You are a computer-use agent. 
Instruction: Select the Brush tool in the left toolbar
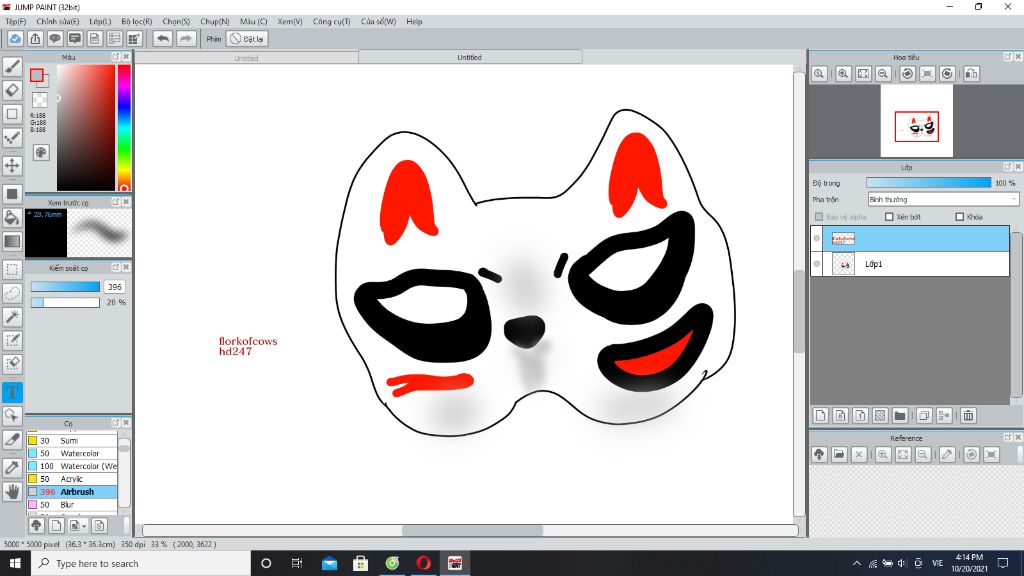coord(12,67)
